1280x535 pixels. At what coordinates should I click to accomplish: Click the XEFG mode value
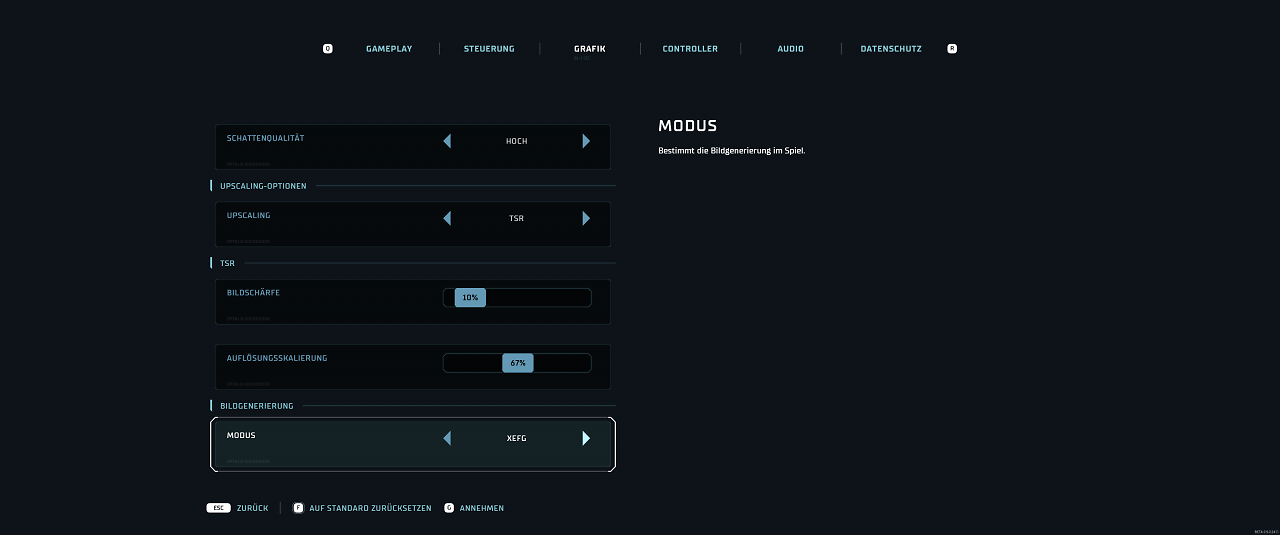517,438
